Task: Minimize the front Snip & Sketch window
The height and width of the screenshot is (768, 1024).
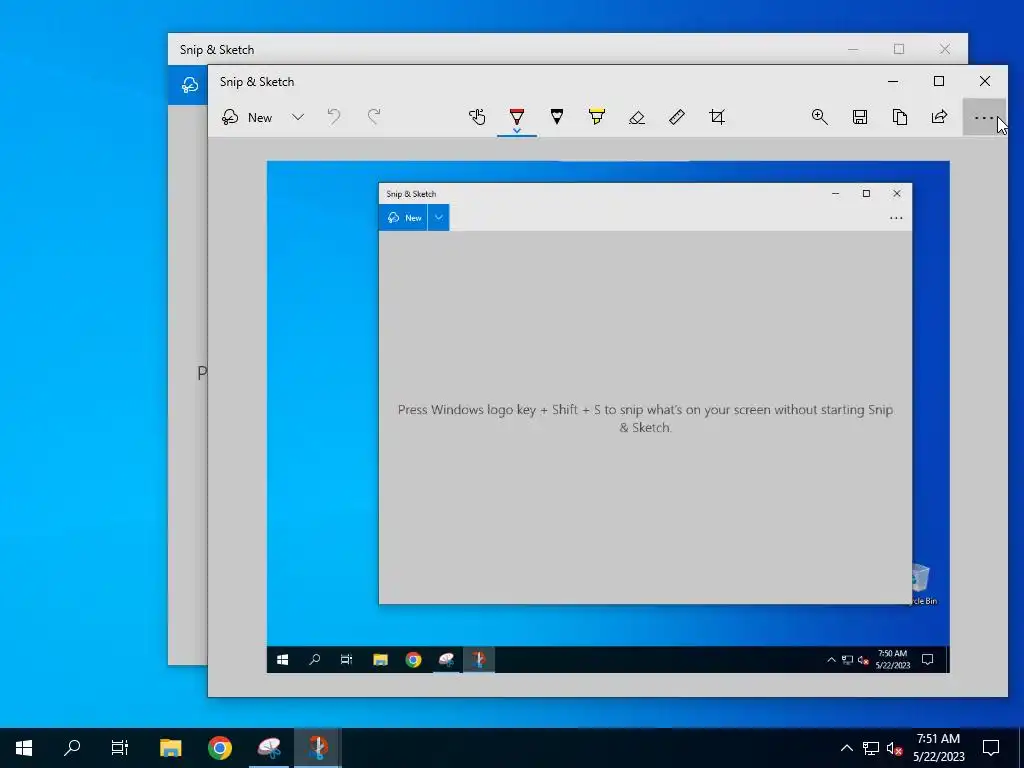Action: pos(893,82)
